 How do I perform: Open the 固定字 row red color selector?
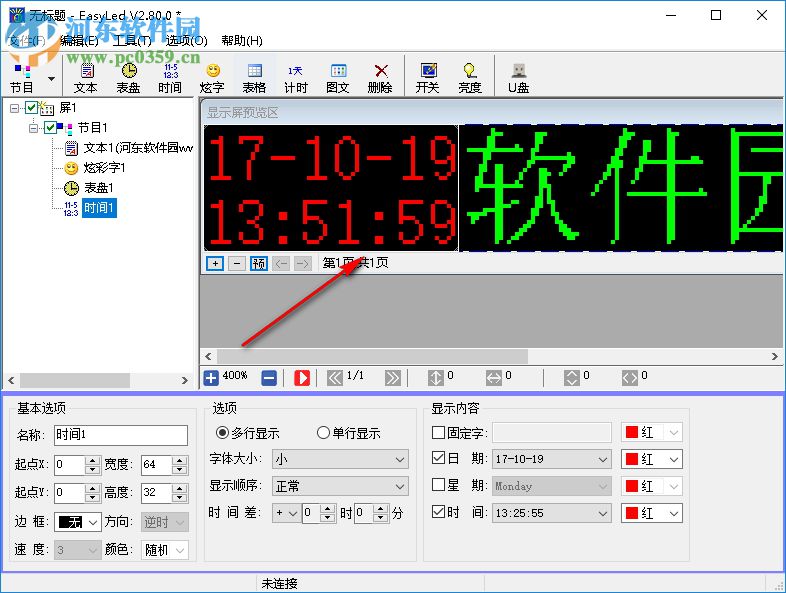pyautogui.click(x=652, y=433)
